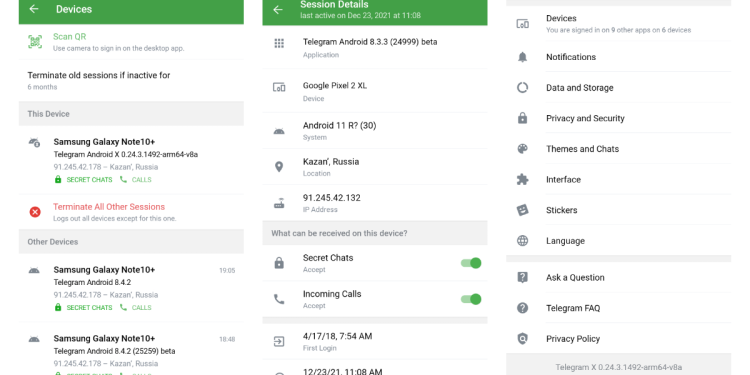The width and height of the screenshot is (750, 375).
Task: Open session Telegram Android 8.4.2 (25259) beta
Action: (131, 349)
